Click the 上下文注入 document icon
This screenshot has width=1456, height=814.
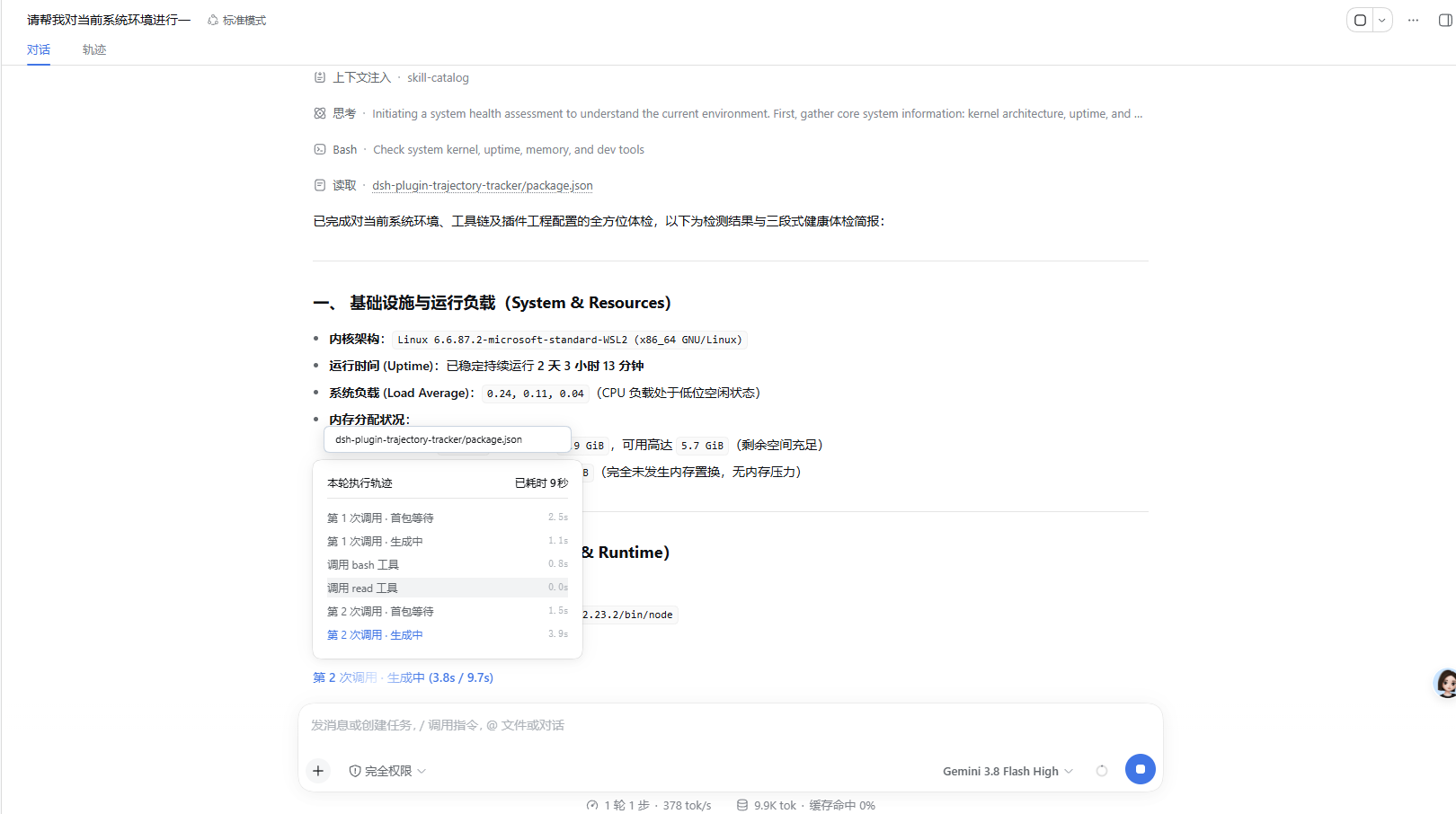(319, 77)
